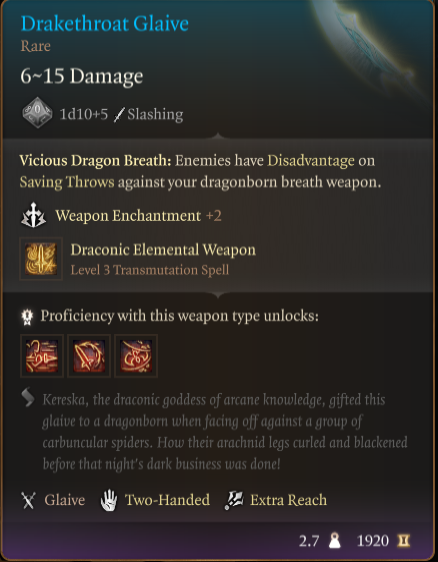438x562 pixels.
Task: Click the Weapon Enchantment sword icon
Action: 33,215
